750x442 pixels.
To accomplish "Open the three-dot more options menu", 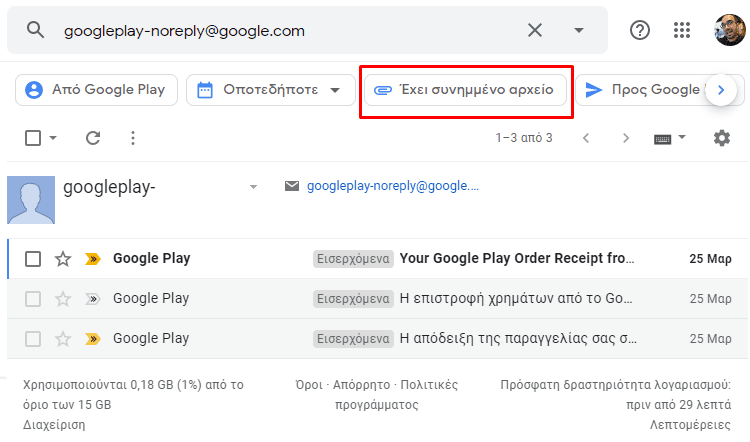I will 133,138.
